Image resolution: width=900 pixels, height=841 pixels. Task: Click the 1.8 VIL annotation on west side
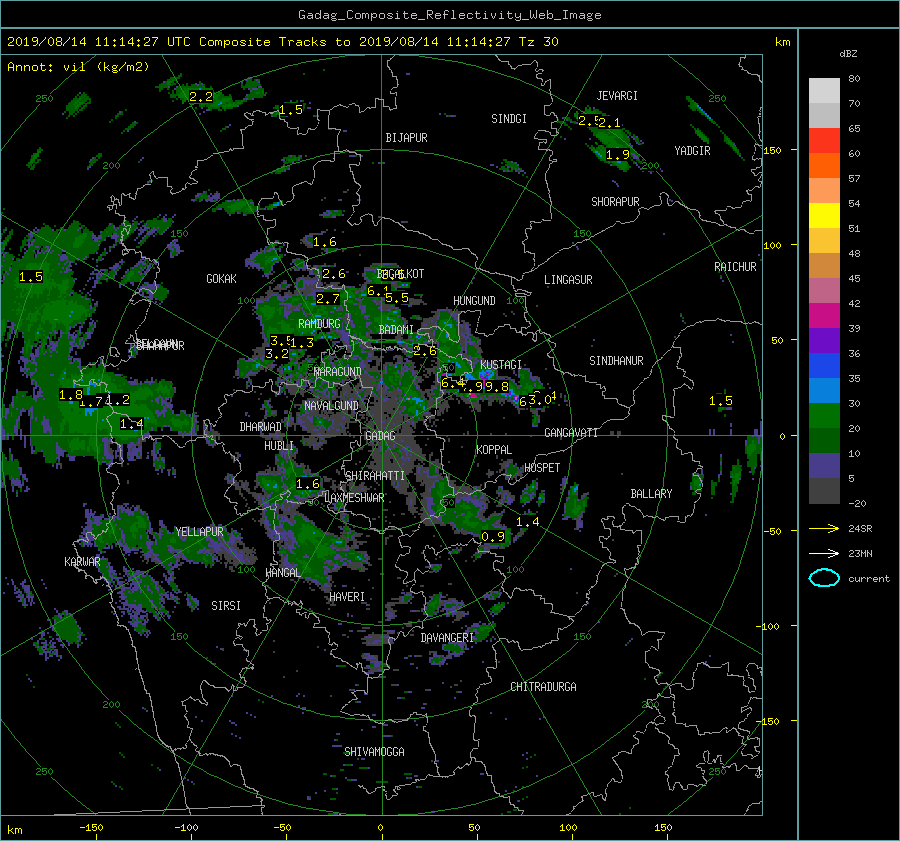[71, 395]
